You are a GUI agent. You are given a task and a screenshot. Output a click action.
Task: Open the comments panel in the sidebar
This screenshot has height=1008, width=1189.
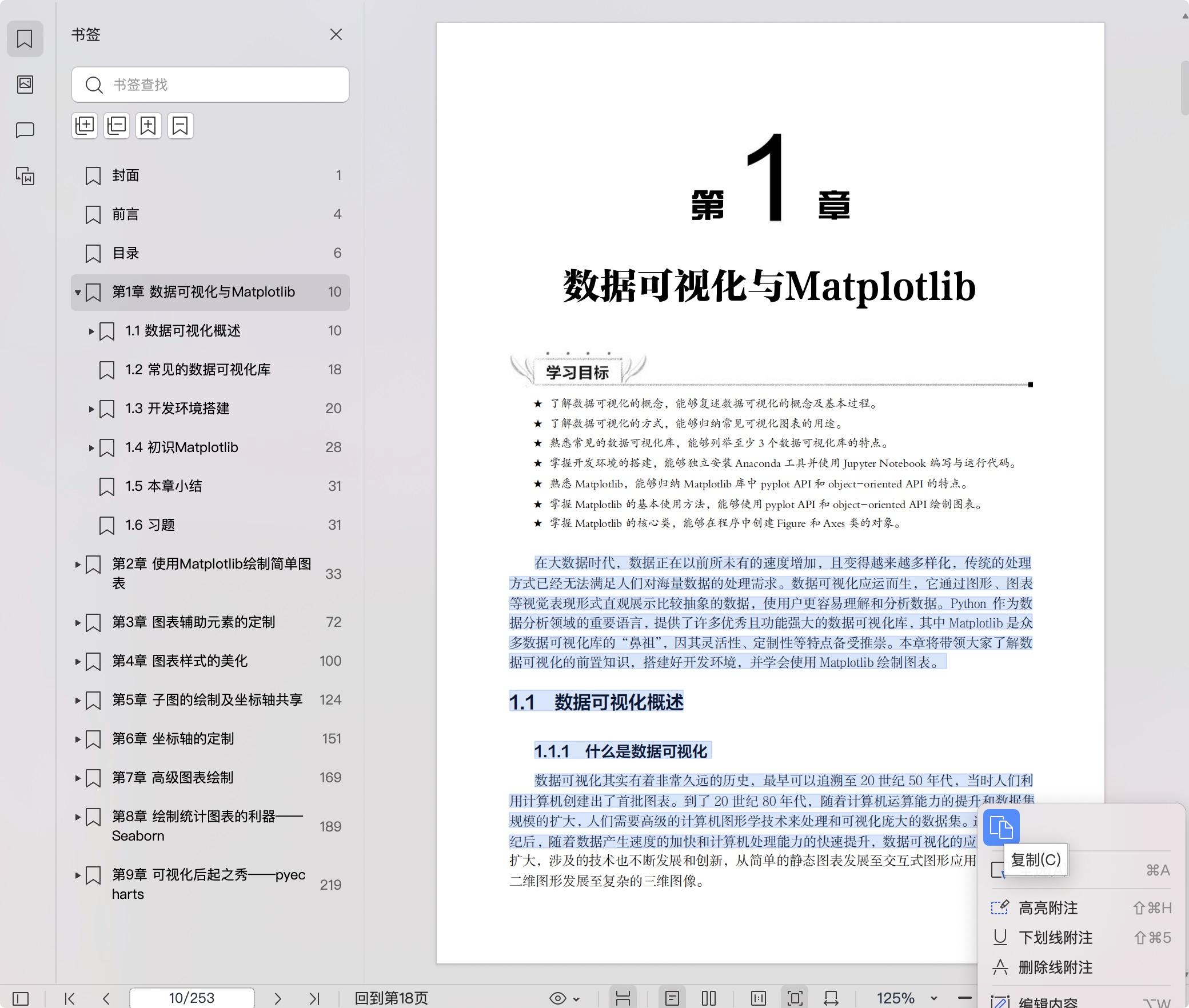tap(25, 130)
